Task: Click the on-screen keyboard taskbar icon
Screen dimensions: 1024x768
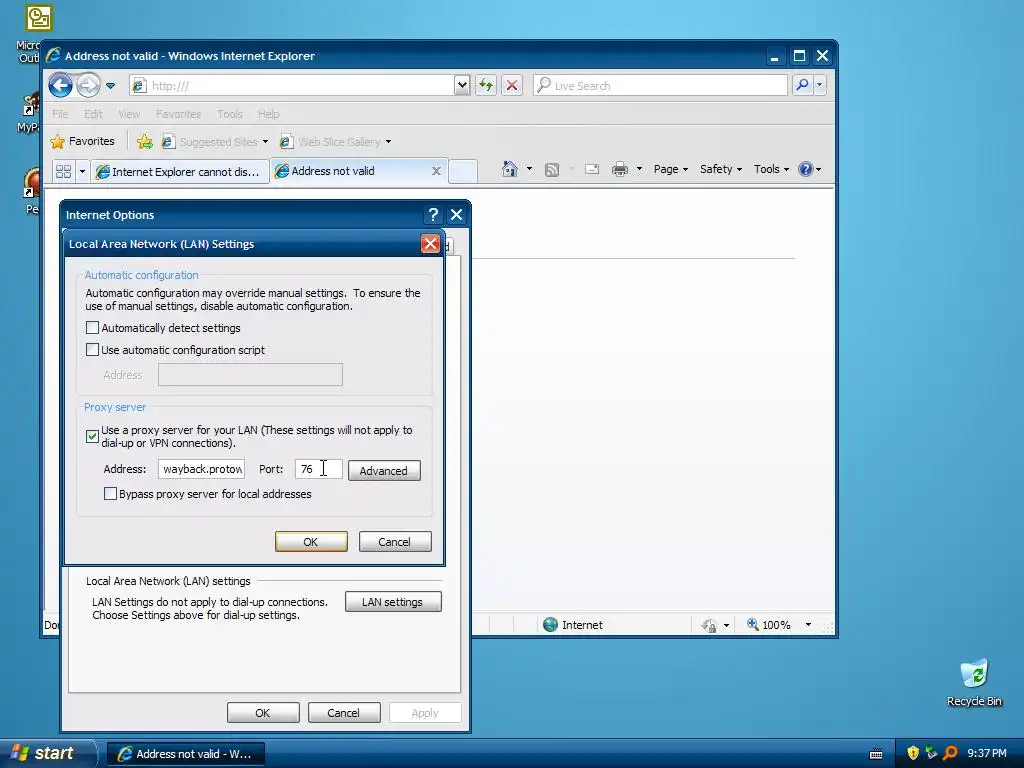Action: tap(876, 754)
